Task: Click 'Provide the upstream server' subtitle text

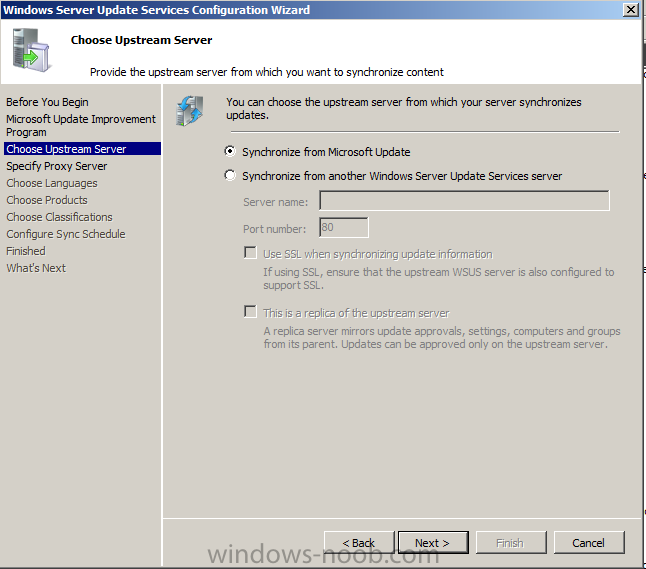Action: (267, 72)
